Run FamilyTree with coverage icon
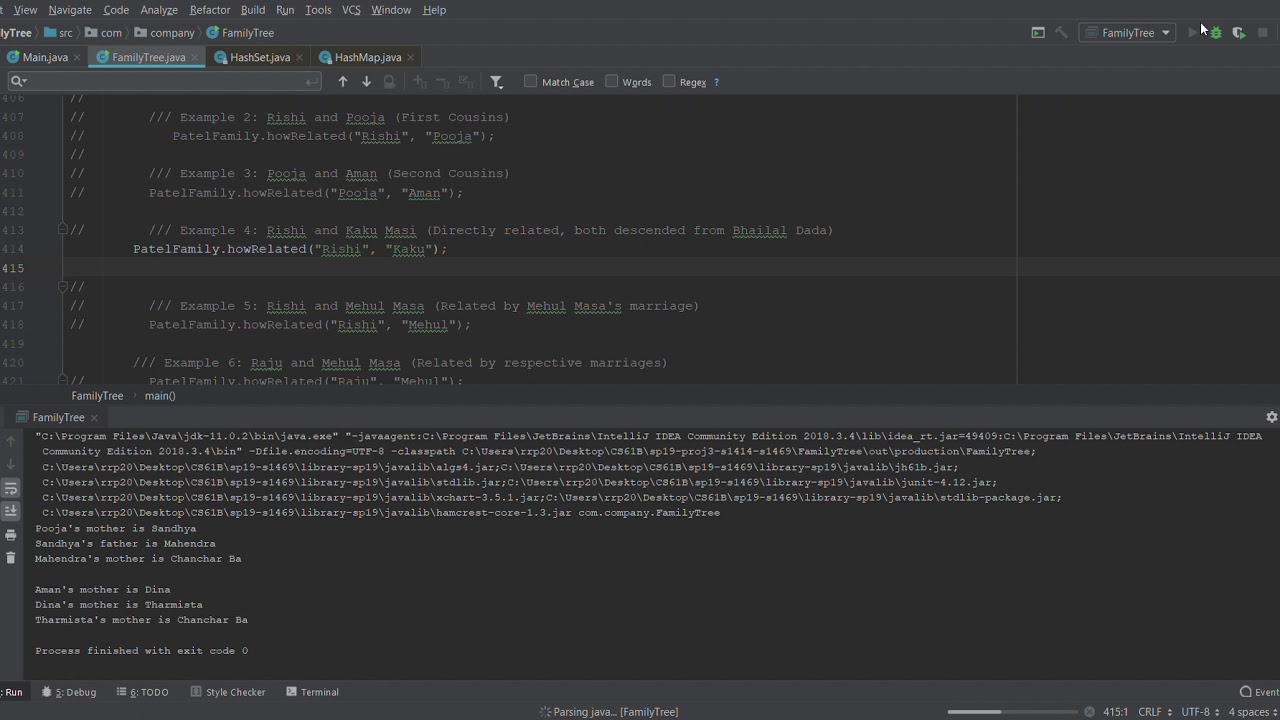Image resolution: width=1280 pixels, height=720 pixels. pyautogui.click(x=1239, y=33)
